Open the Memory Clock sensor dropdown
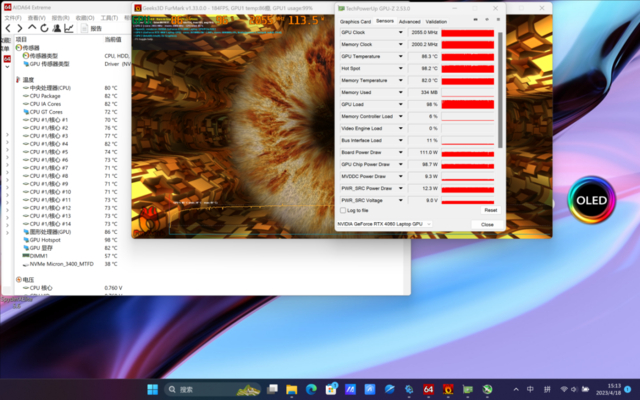This screenshot has width=640, height=400. tap(400, 44)
